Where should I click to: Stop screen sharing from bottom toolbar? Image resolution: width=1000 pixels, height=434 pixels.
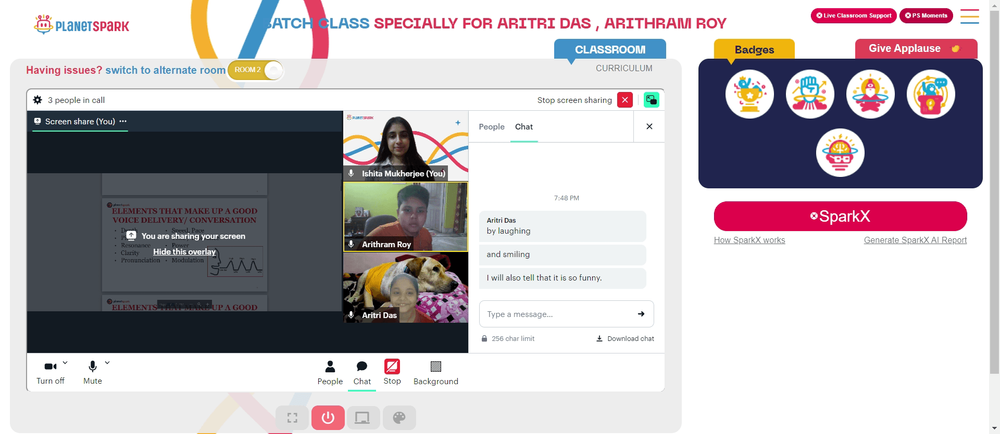392,372
